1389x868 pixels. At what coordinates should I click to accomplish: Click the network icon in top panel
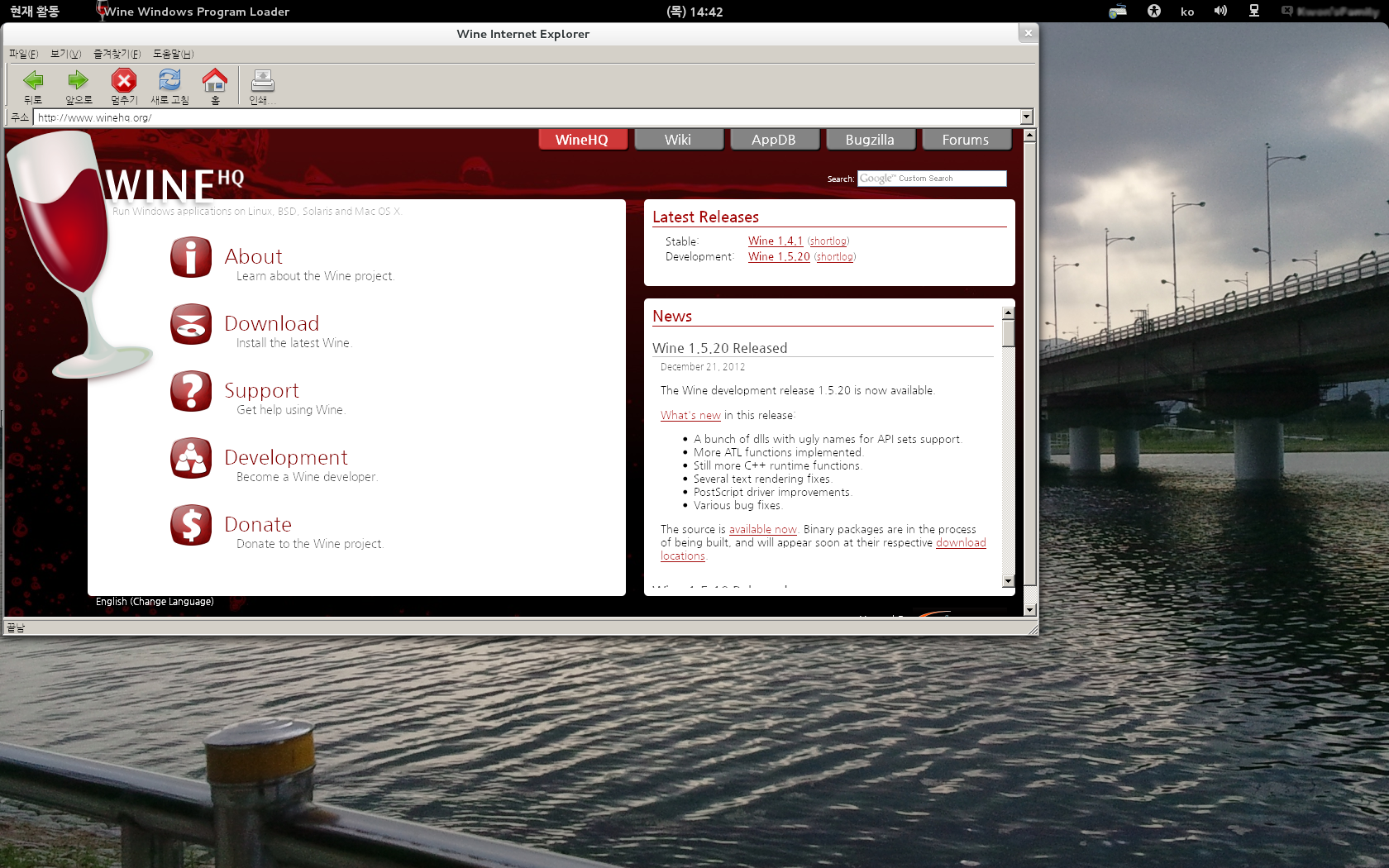pos(1254,11)
